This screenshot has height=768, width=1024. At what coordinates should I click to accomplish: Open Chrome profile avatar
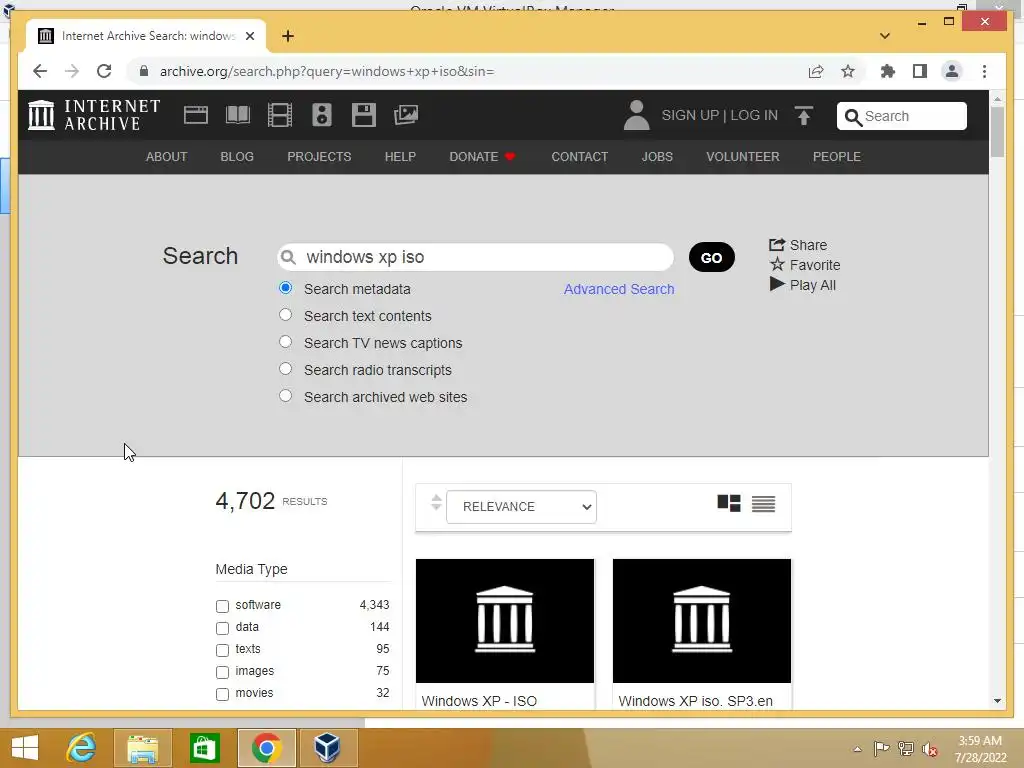click(952, 71)
